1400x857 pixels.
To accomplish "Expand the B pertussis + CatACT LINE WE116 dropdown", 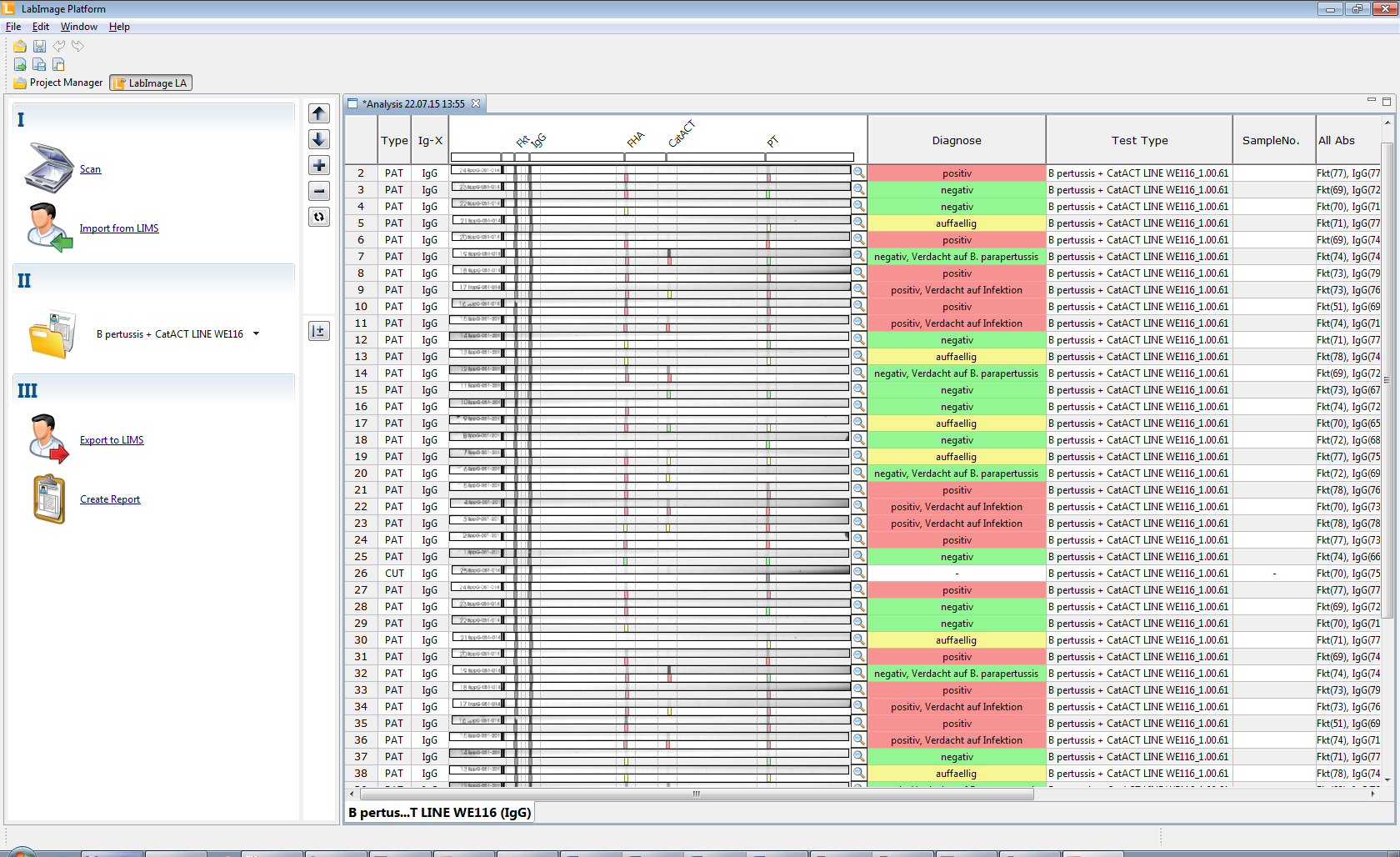I will click(x=257, y=333).
